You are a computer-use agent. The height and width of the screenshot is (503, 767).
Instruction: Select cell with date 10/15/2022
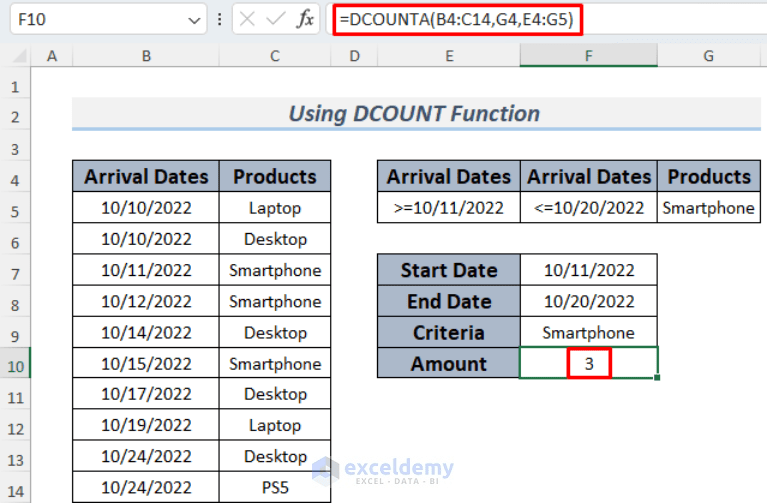(146, 364)
